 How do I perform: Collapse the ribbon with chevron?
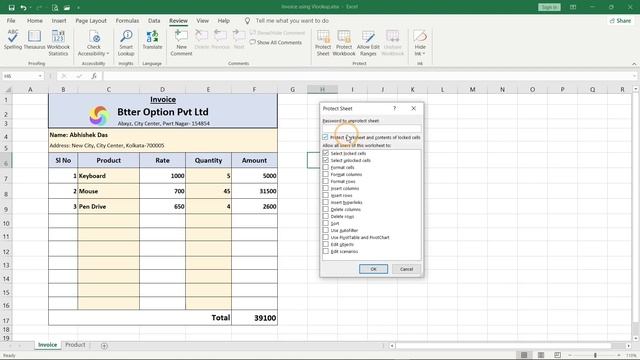point(634,64)
